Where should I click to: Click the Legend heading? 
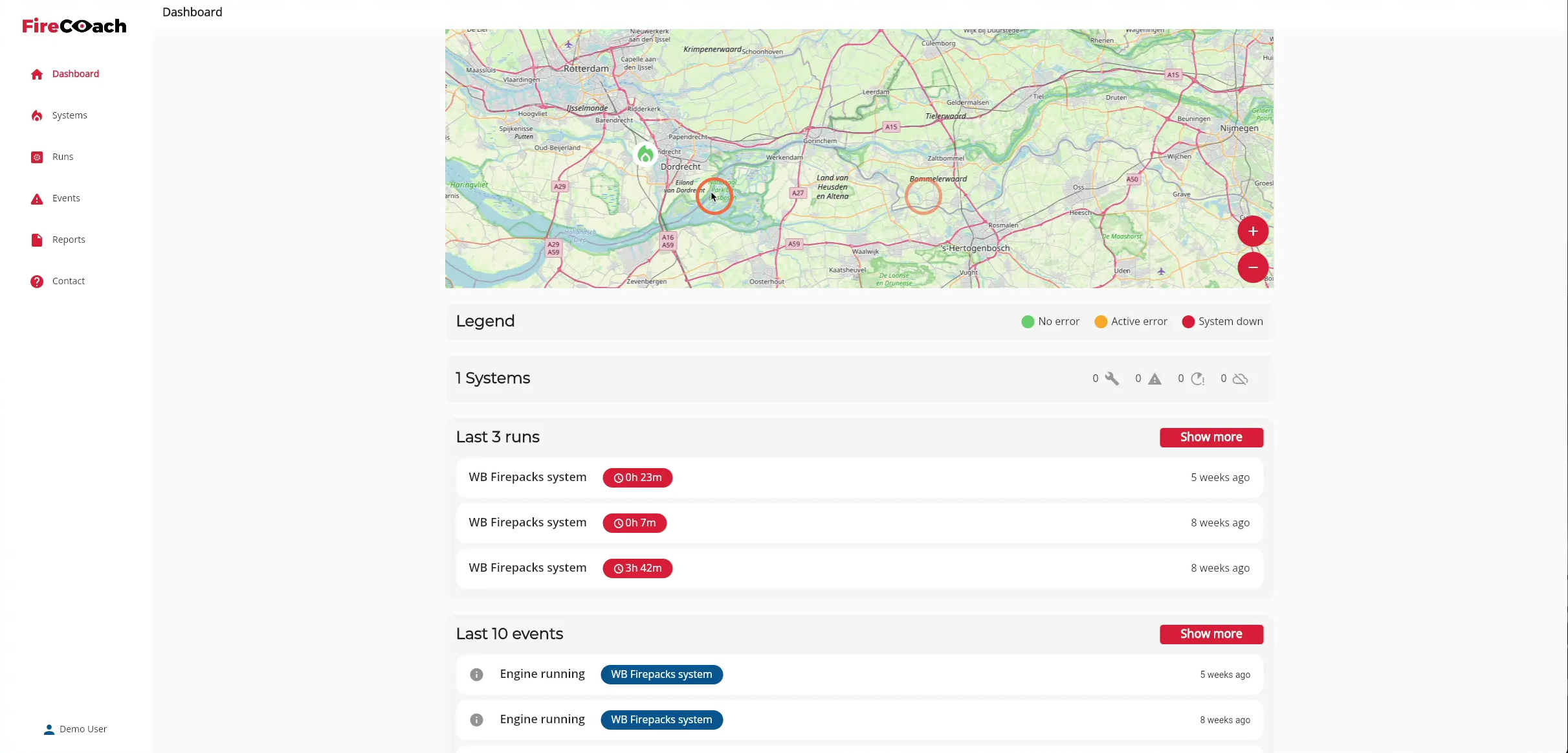coord(485,321)
